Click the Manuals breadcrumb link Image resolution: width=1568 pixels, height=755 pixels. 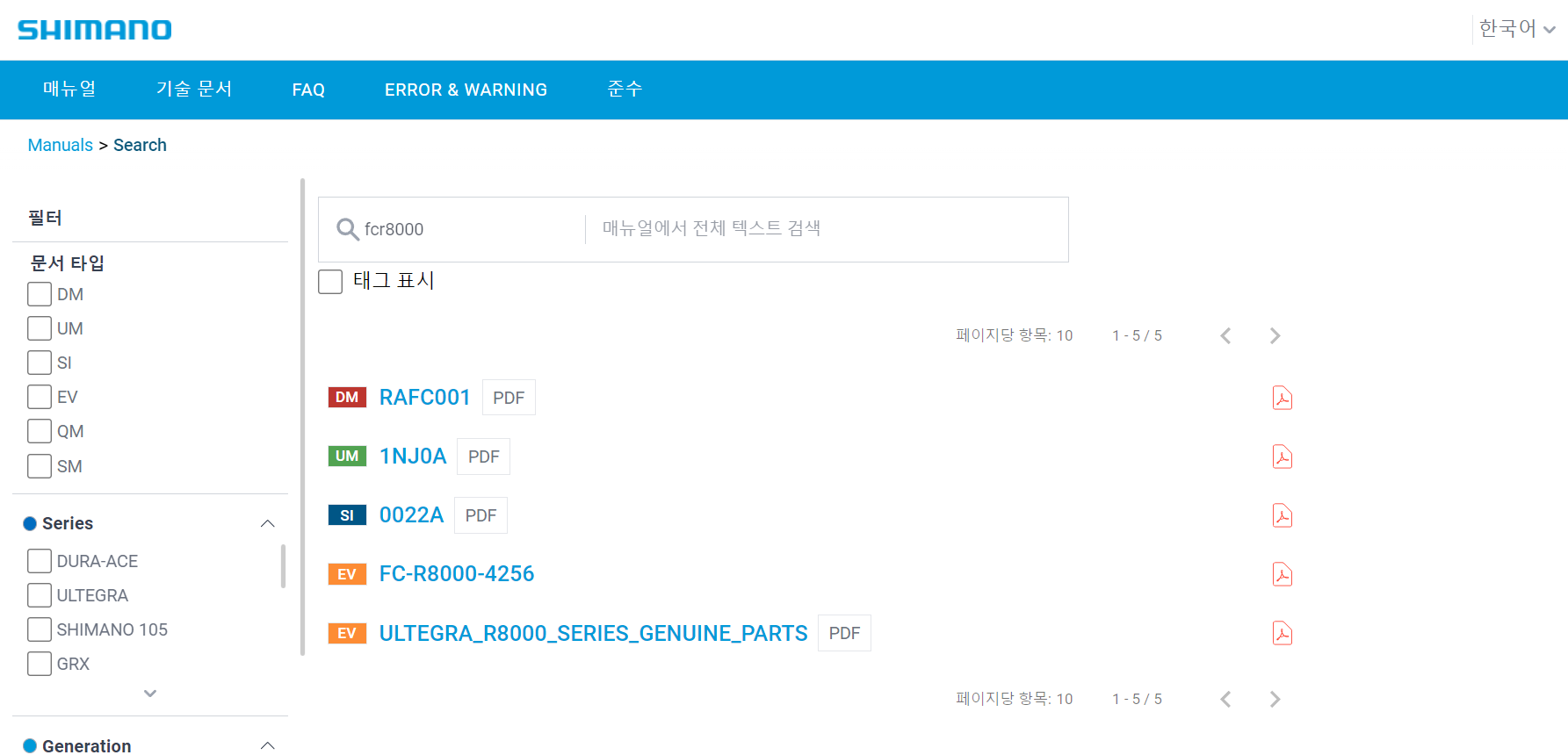[60, 145]
